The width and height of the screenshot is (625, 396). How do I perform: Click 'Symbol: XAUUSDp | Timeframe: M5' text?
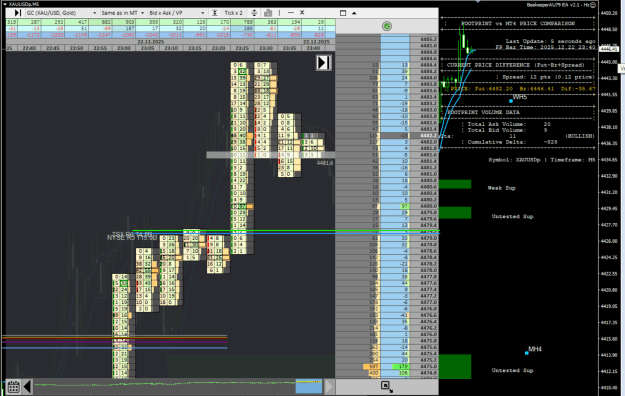coord(542,160)
